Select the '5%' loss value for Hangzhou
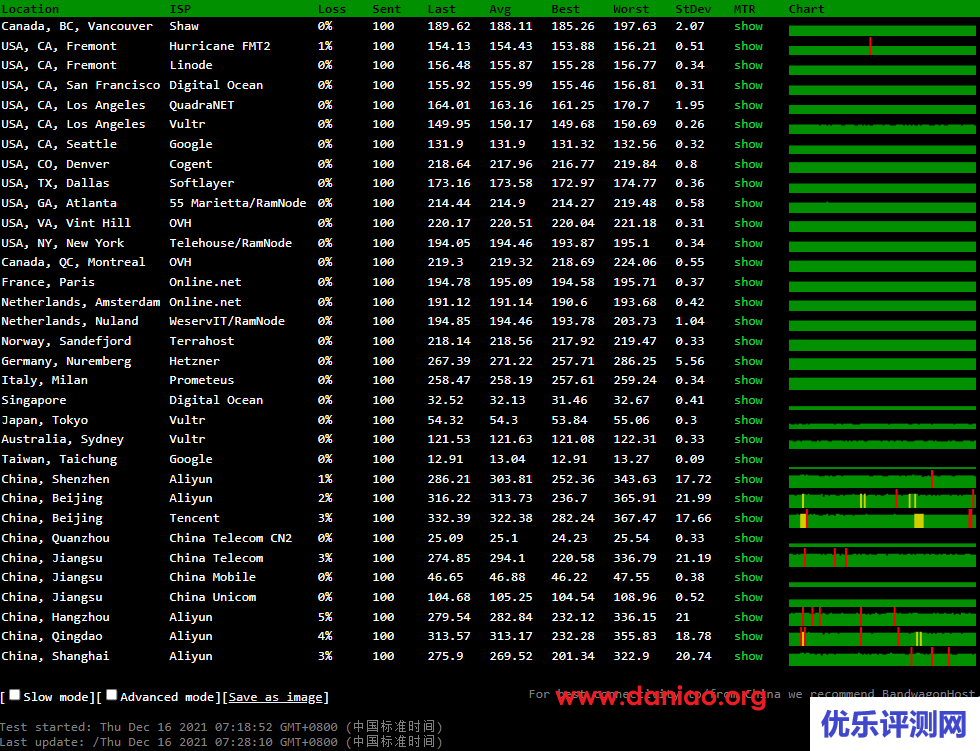 [325, 617]
